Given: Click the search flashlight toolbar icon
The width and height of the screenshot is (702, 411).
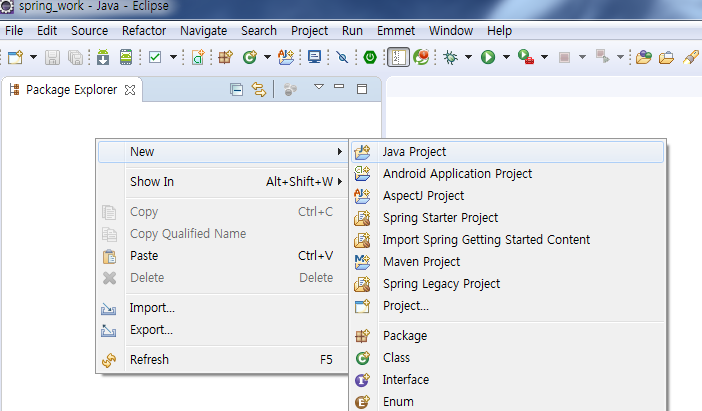Looking at the screenshot, I should [x=691, y=57].
